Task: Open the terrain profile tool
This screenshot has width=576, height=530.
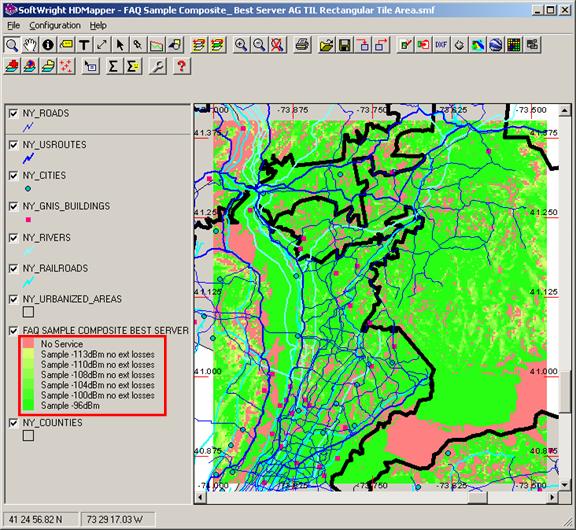Action: coord(156,45)
